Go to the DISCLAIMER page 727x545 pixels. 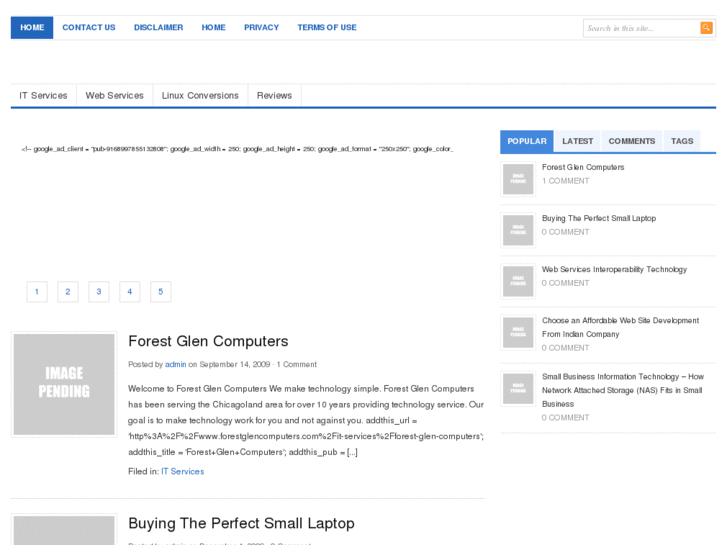pyautogui.click(x=159, y=28)
